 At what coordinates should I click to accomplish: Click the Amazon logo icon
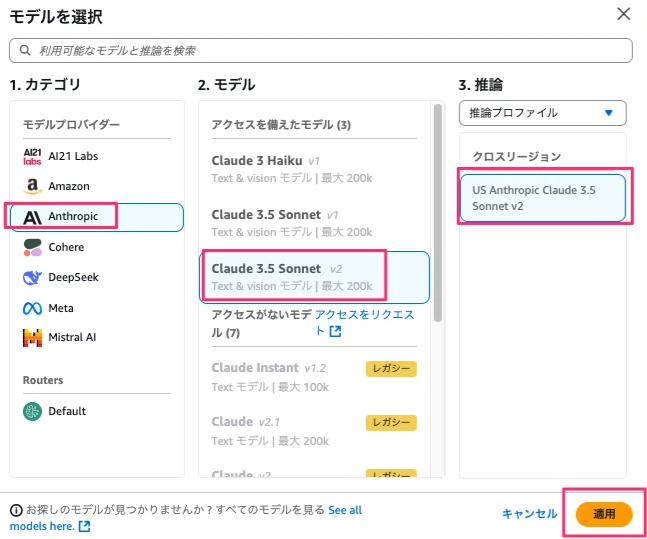(x=32, y=186)
